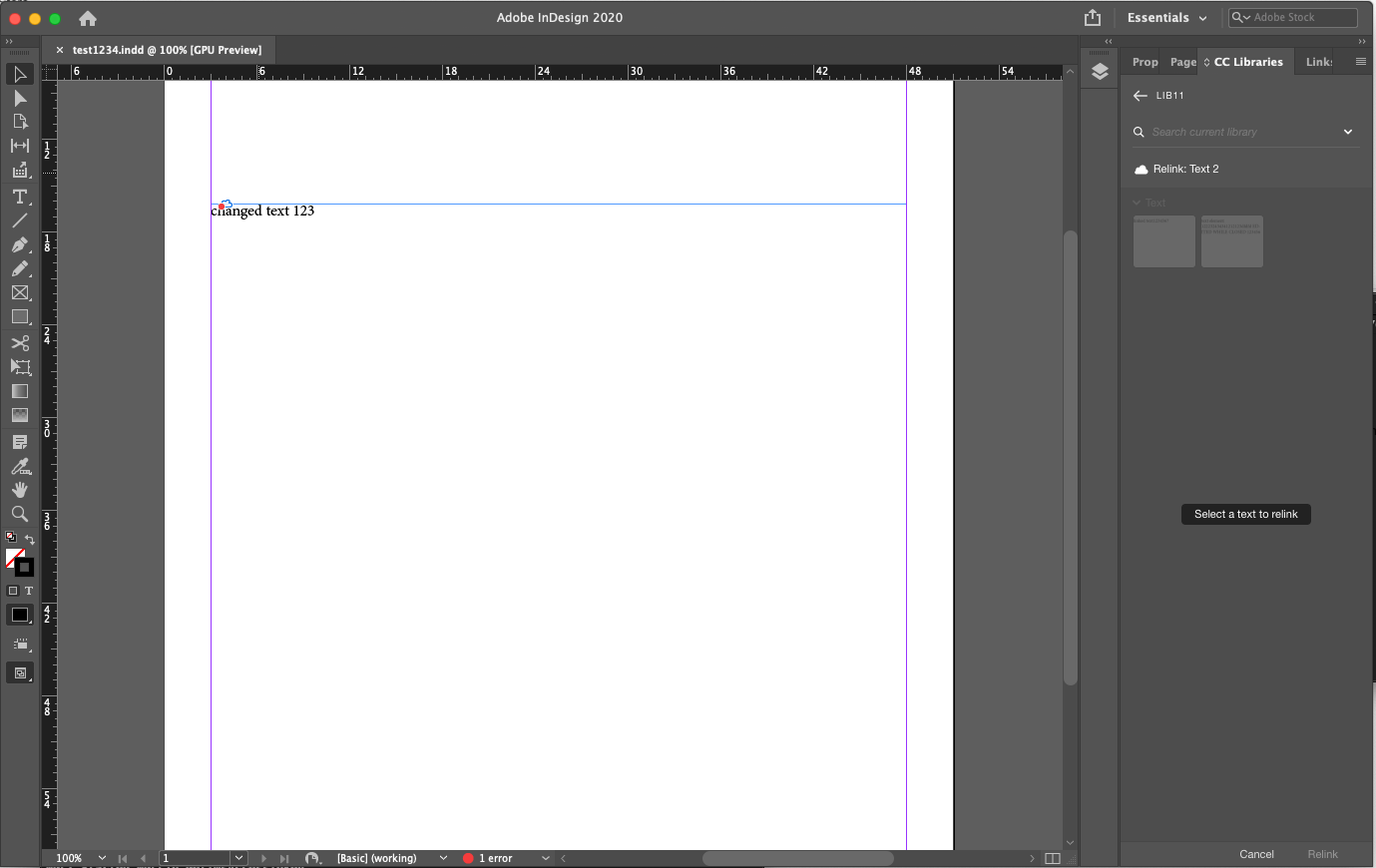This screenshot has width=1376, height=868.
Task: Swap fill and stroke colors
Action: (30, 539)
